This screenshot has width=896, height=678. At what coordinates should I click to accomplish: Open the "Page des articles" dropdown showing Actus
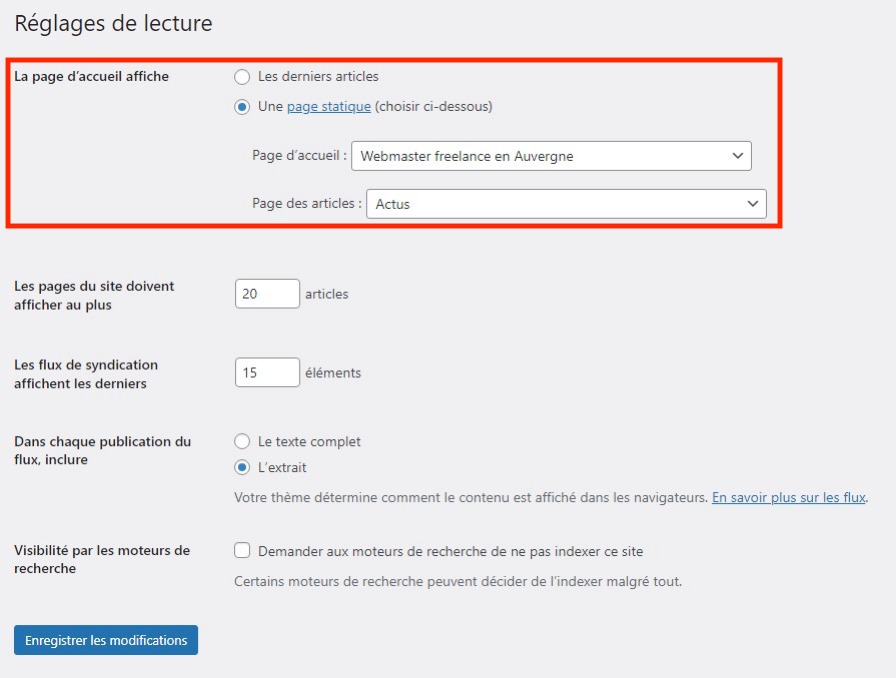click(566, 204)
